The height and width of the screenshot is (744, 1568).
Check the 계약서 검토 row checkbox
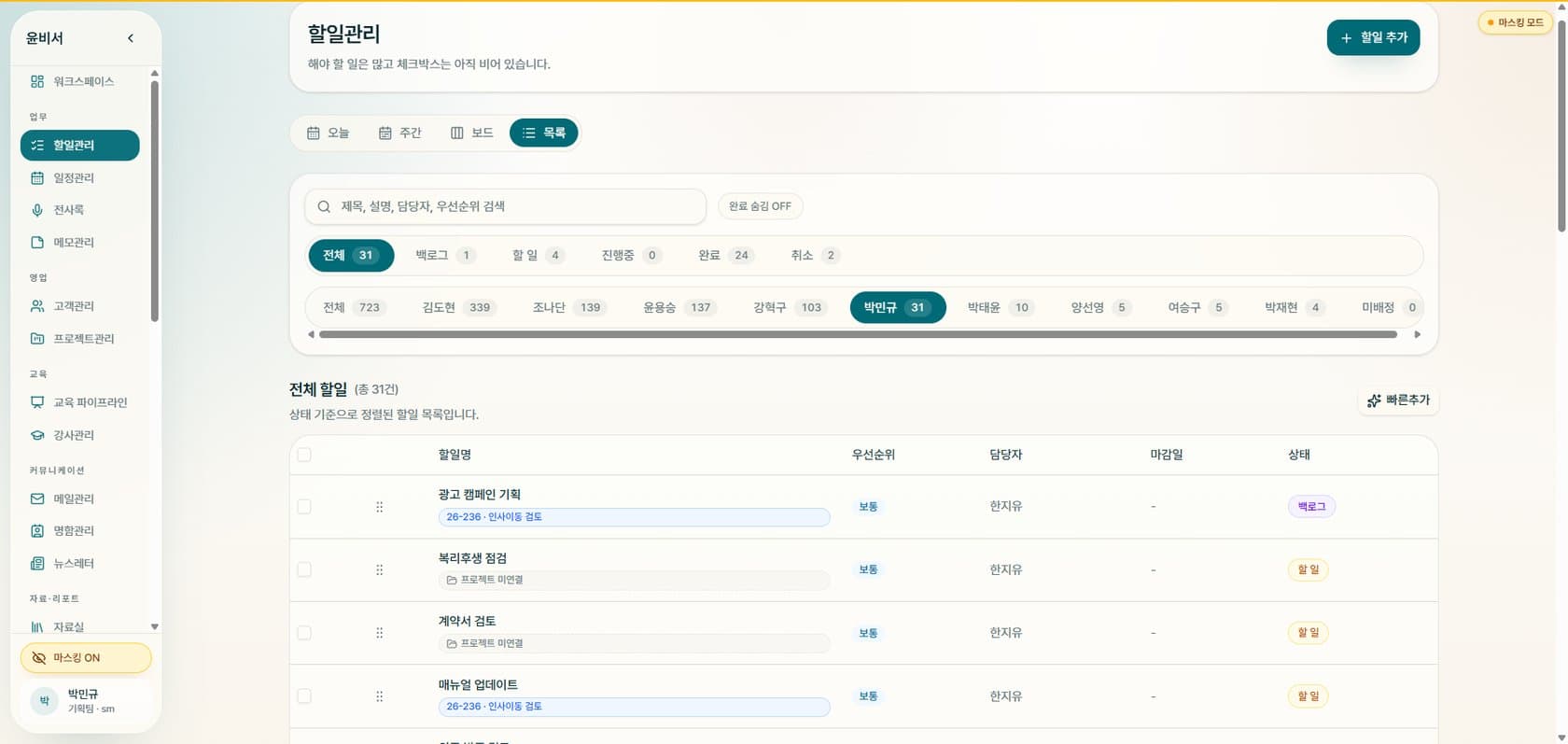(x=304, y=633)
